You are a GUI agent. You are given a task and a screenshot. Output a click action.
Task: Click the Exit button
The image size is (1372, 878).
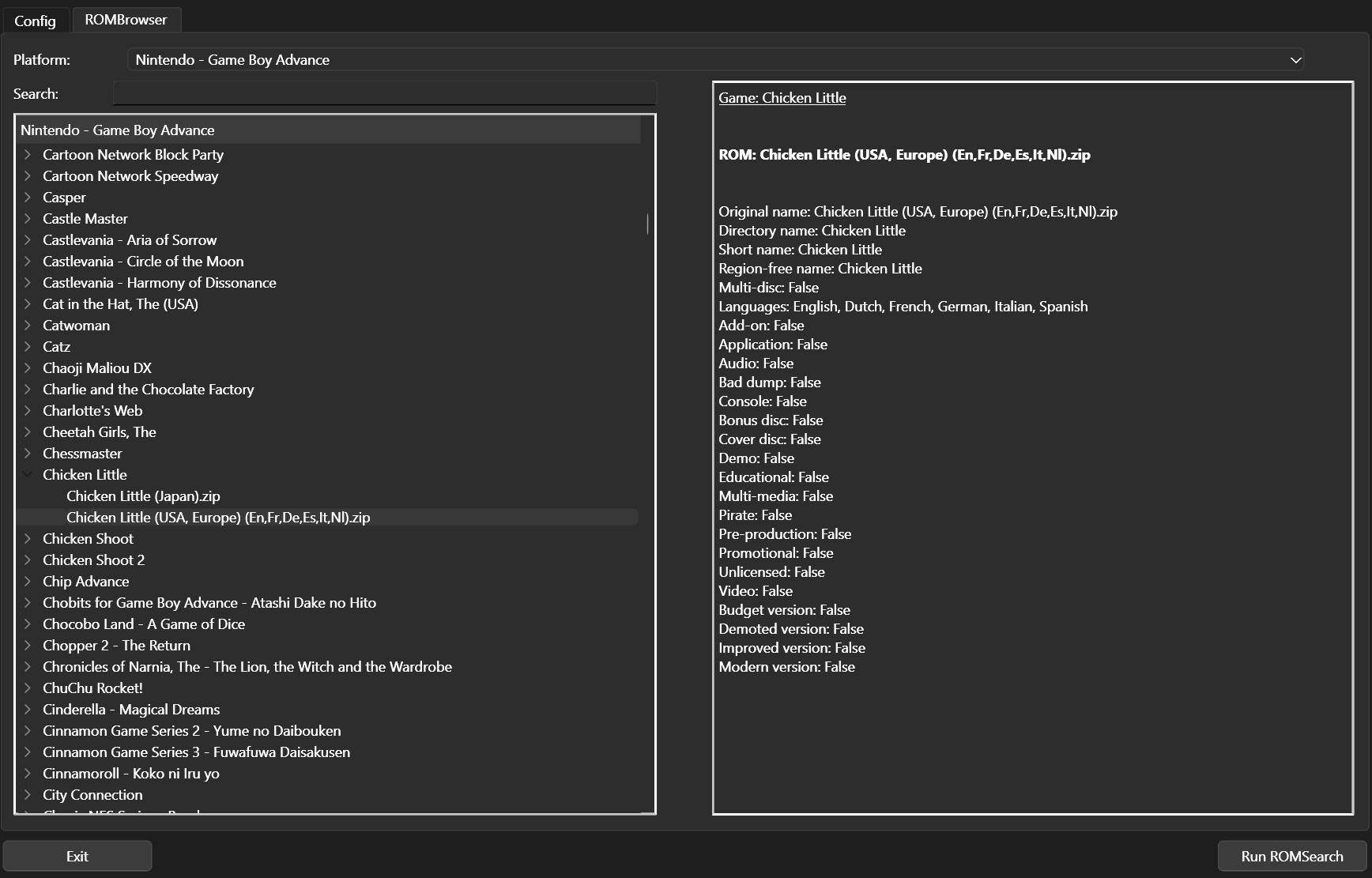point(77,856)
